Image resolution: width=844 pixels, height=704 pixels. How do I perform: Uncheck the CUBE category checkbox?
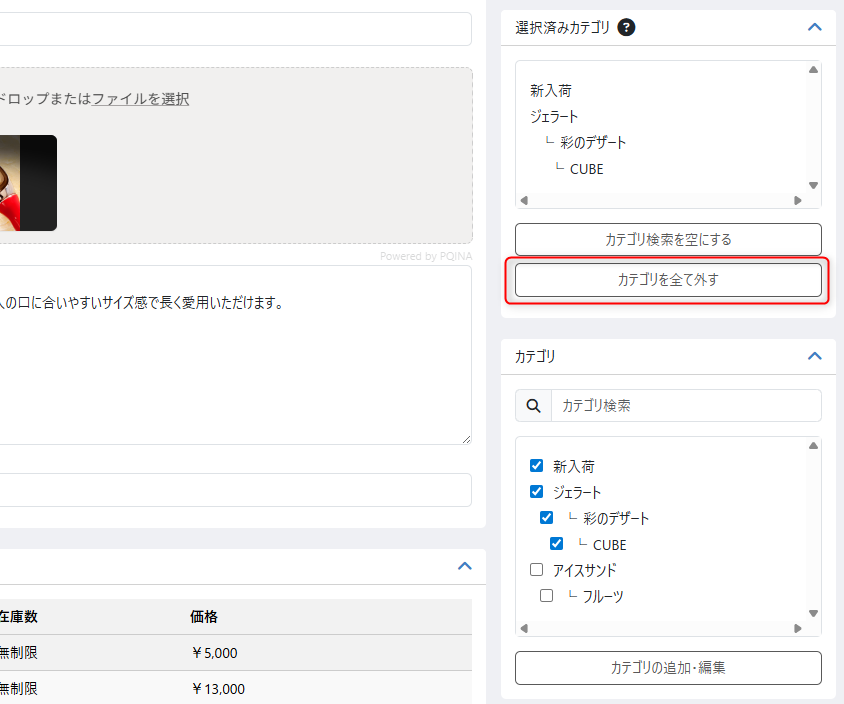pos(557,544)
